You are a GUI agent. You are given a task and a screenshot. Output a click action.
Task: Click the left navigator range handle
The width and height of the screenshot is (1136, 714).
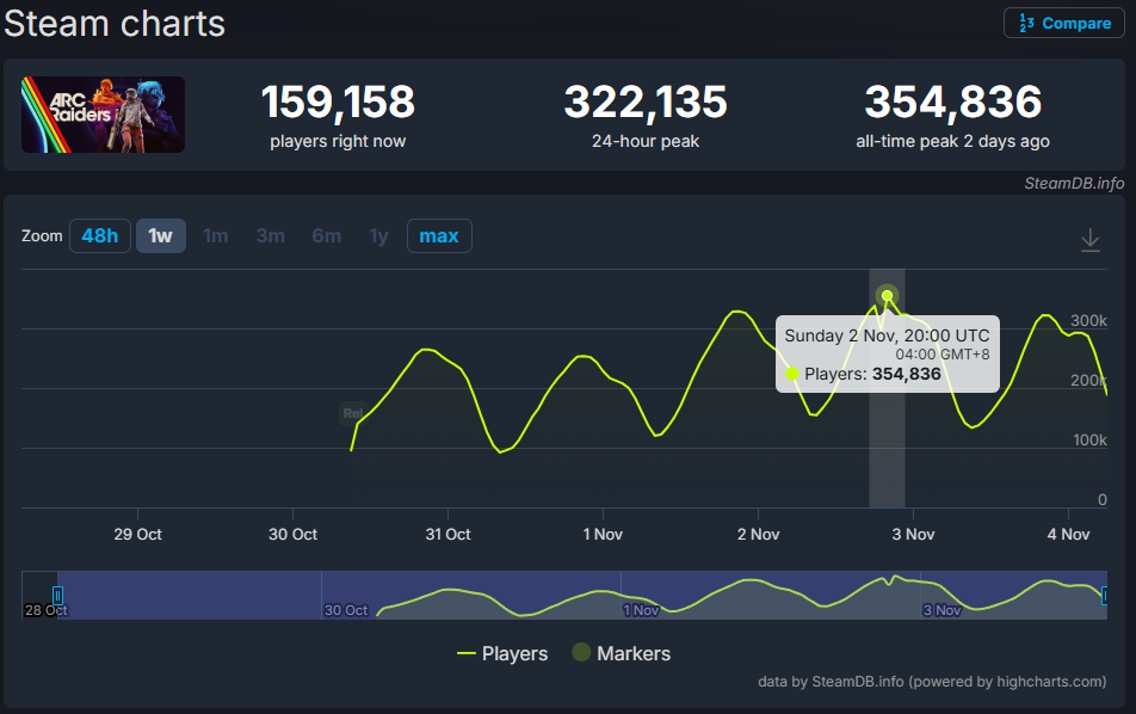click(58, 596)
